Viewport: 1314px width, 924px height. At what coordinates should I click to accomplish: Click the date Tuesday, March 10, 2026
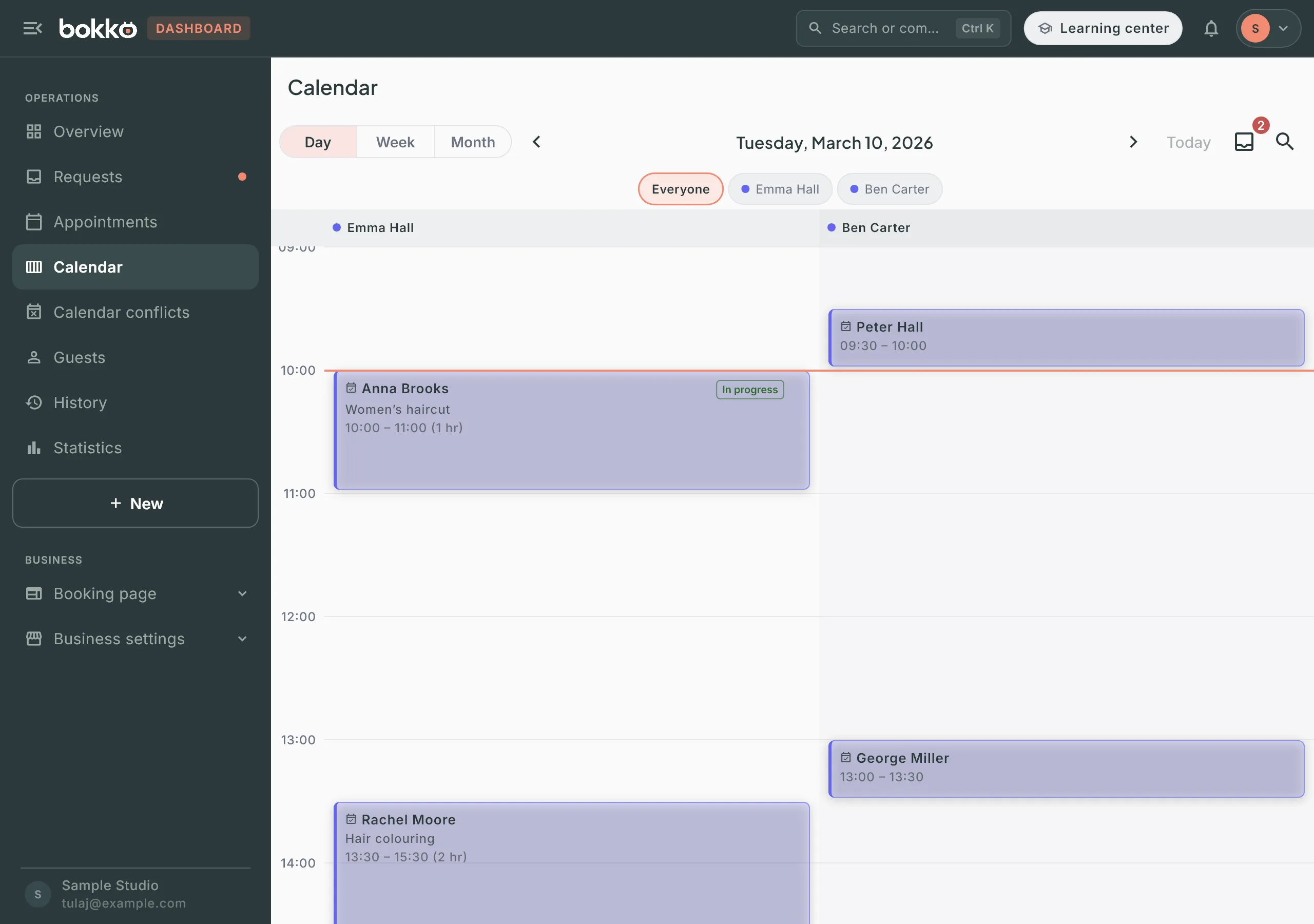[x=835, y=143]
